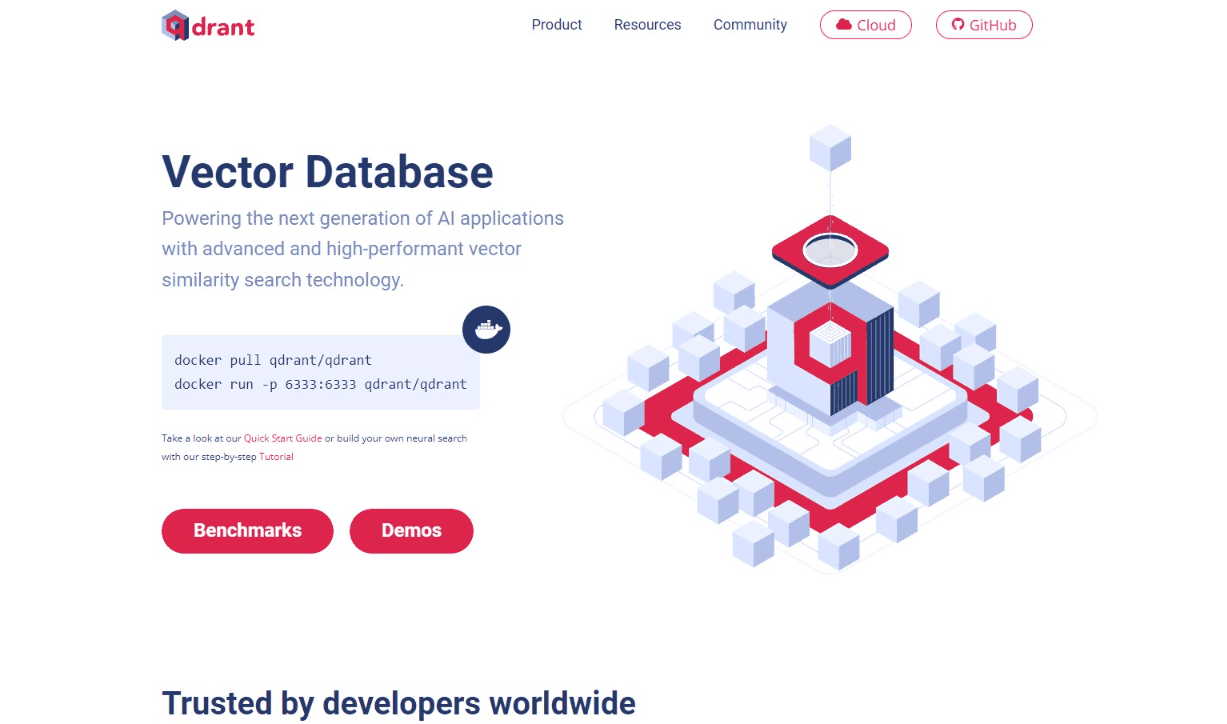This screenshot has height=724, width=1227.
Task: Click the cloud icon in Cloud button
Action: click(844, 25)
